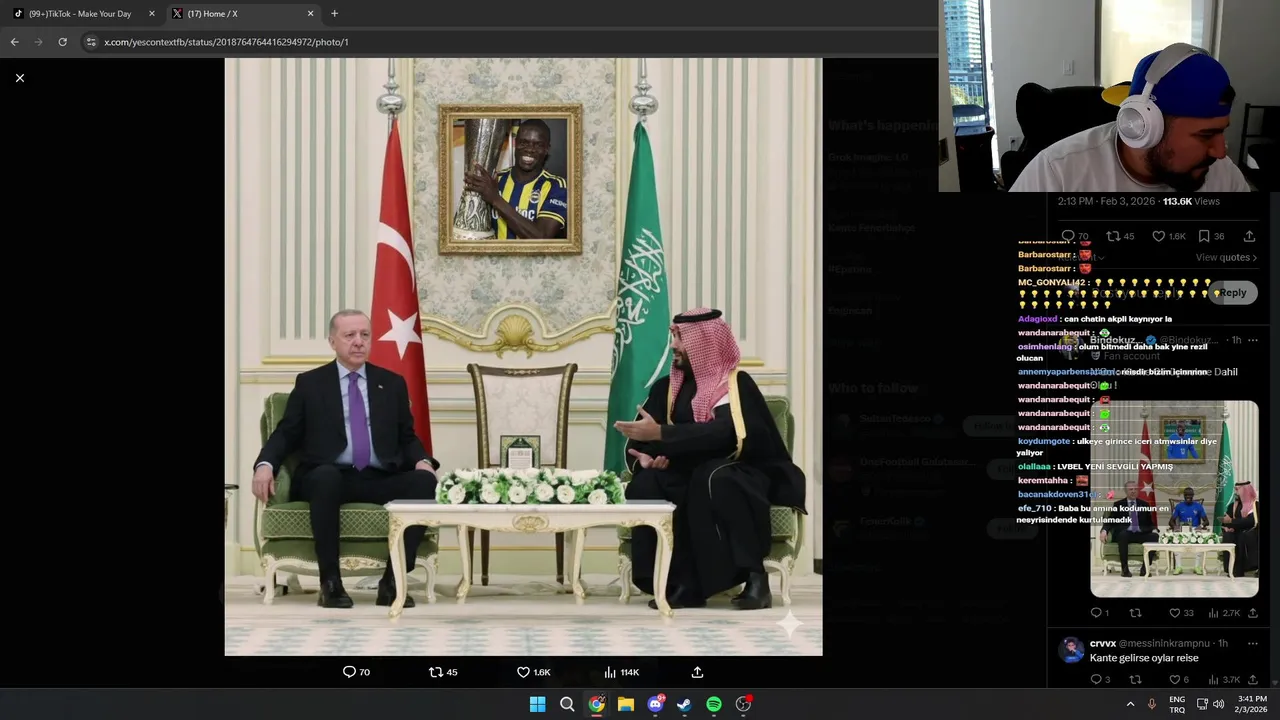Screen dimensions: 1280x720
Task: Select text 'Kante gelirse oylar reise'
Action: tap(1144, 658)
